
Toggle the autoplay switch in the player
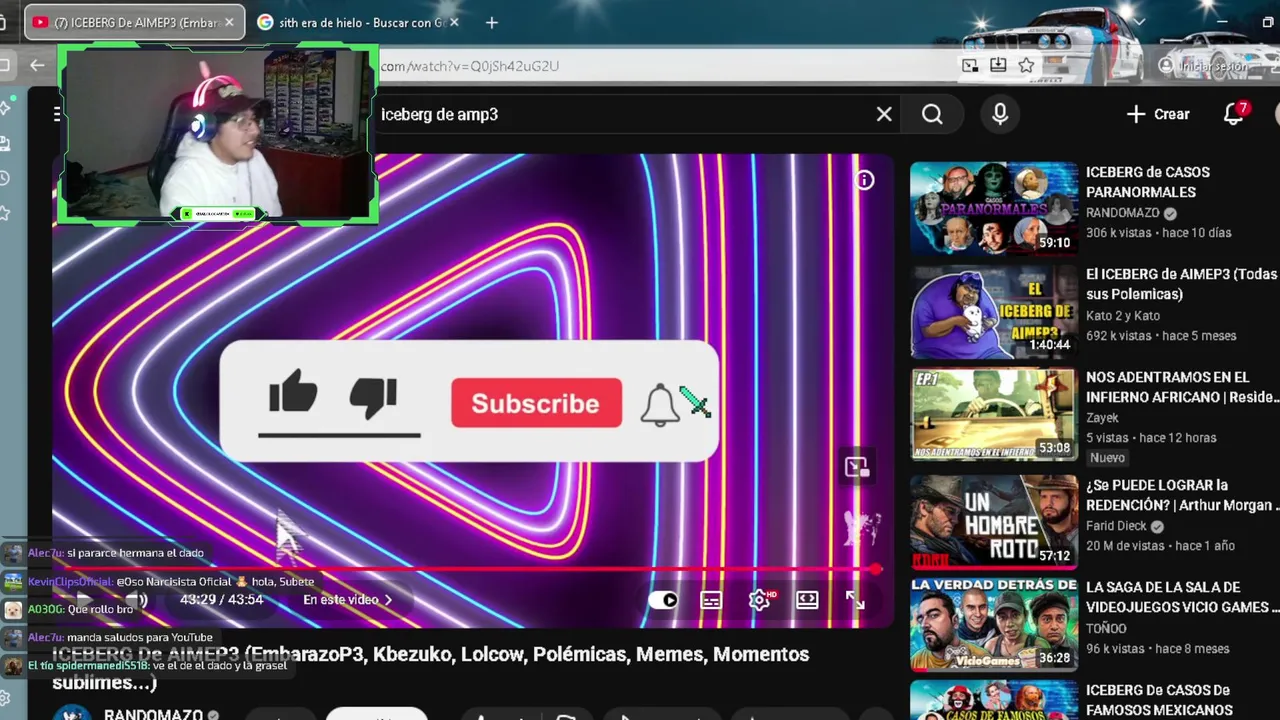click(x=664, y=600)
